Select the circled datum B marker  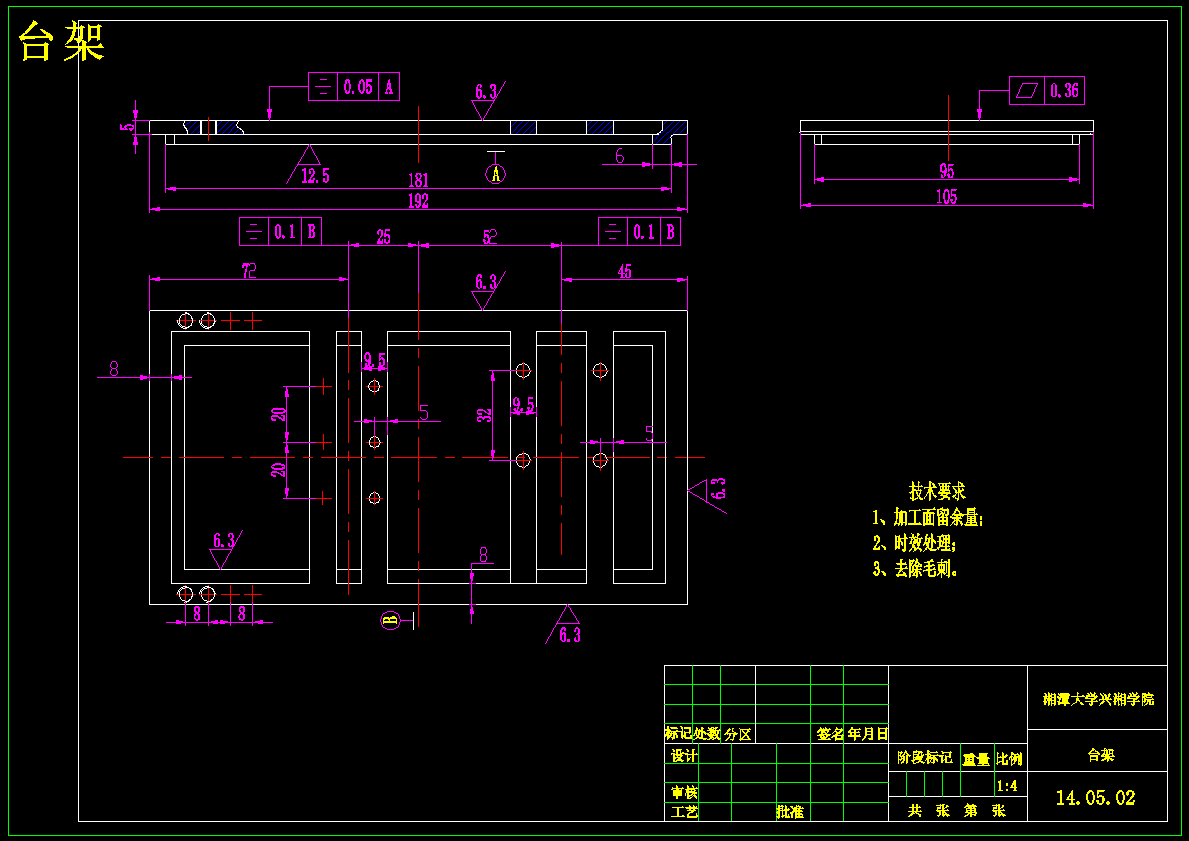click(x=390, y=620)
